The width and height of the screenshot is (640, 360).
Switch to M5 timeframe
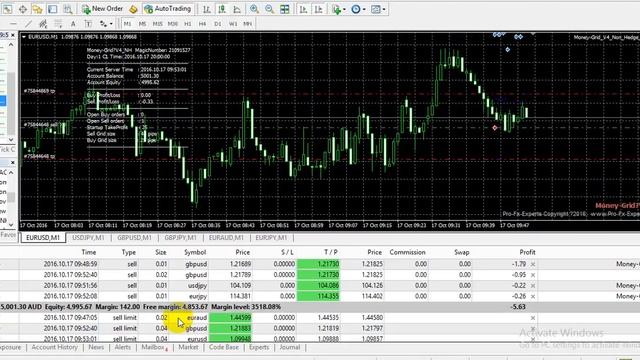[142, 24]
